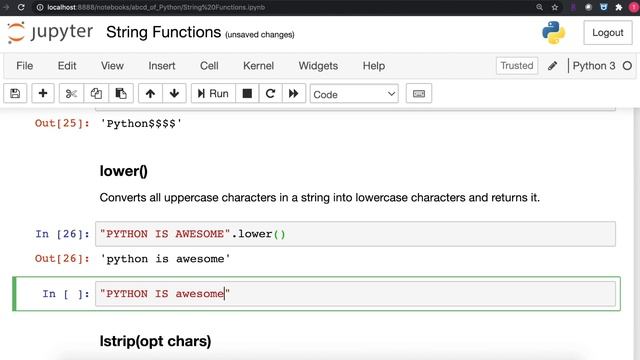The width and height of the screenshot is (640, 360).
Task: Click the lower() heading
Action: coord(124,171)
